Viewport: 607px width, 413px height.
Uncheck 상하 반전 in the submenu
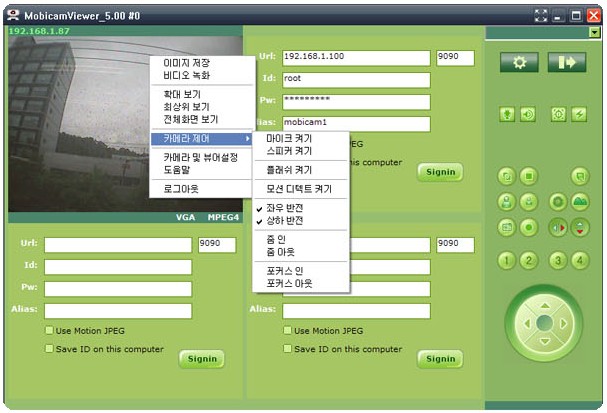tap(301, 221)
